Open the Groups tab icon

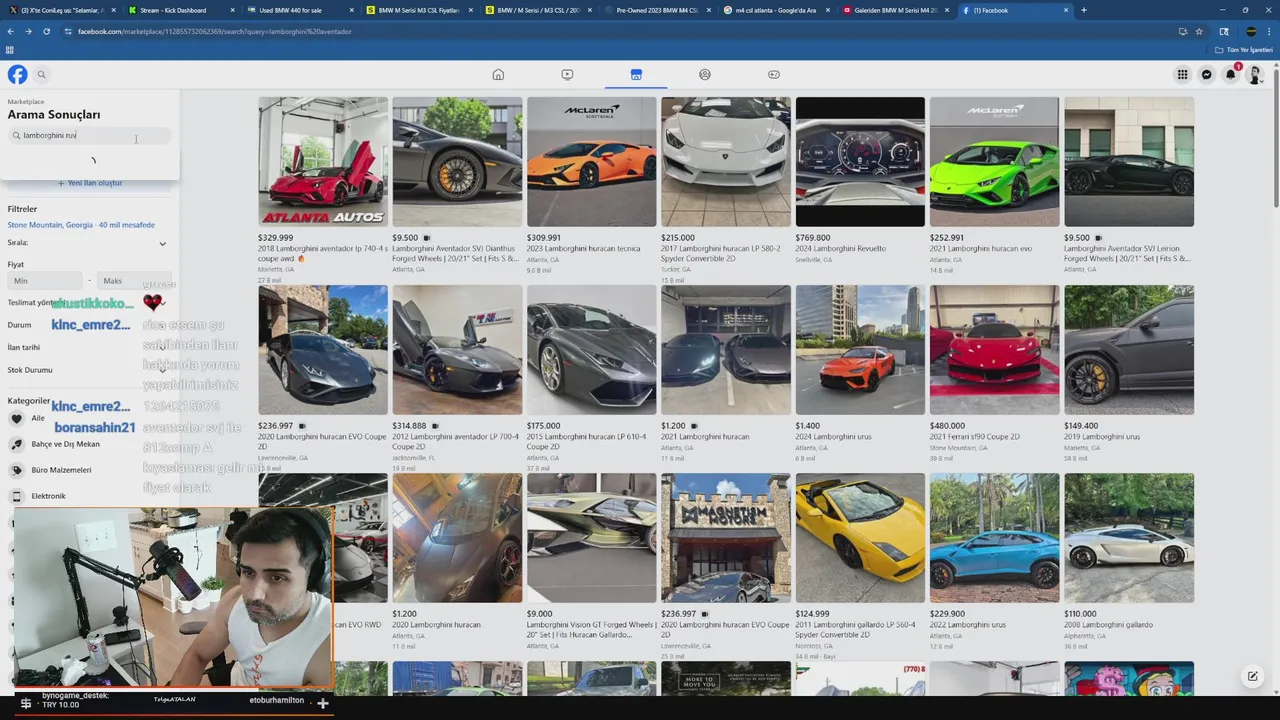coord(705,74)
